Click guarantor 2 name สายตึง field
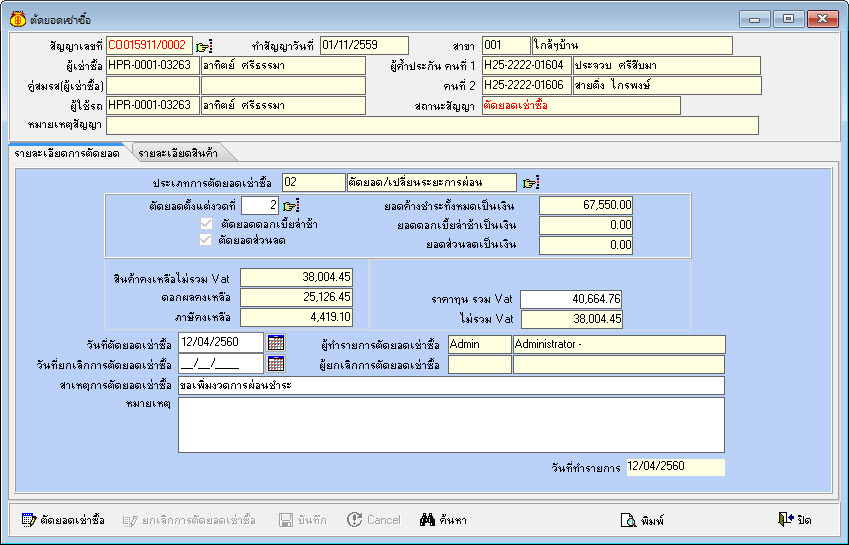Viewport: 849px width, 545px height. point(667,86)
